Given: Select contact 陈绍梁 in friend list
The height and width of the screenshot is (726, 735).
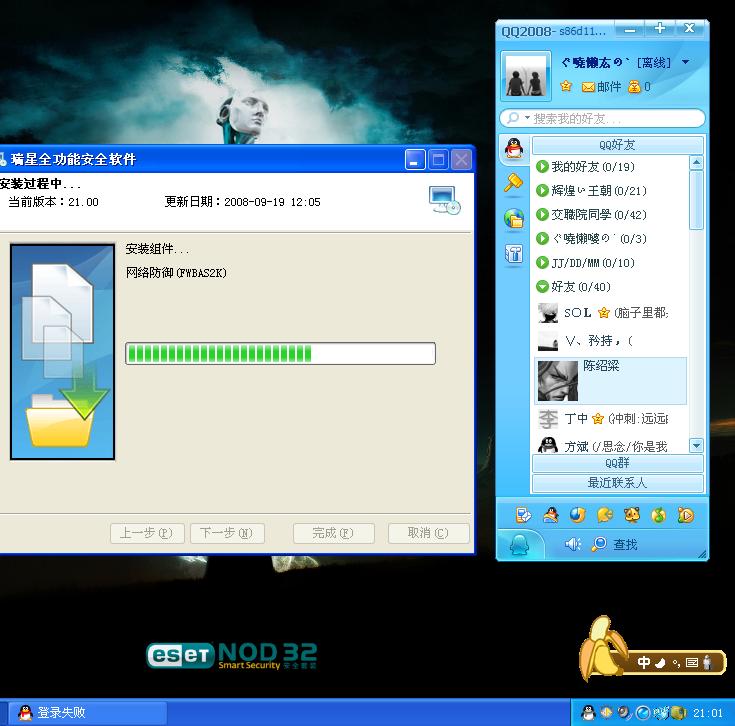Looking at the screenshot, I should pos(611,381).
